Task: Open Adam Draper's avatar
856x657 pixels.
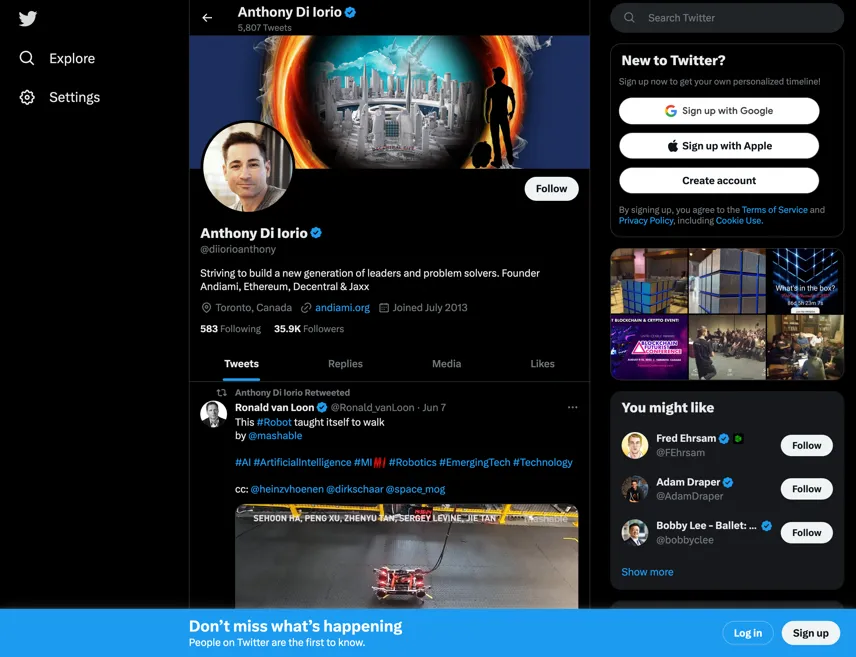Action: (634, 489)
